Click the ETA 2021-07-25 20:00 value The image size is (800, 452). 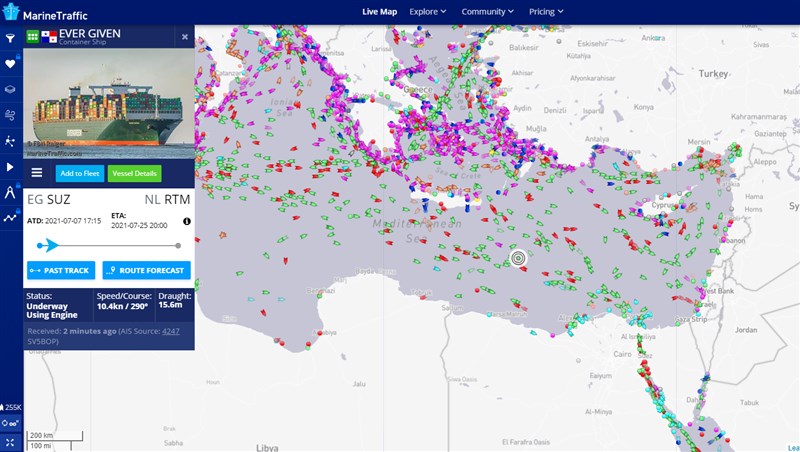[x=139, y=225]
